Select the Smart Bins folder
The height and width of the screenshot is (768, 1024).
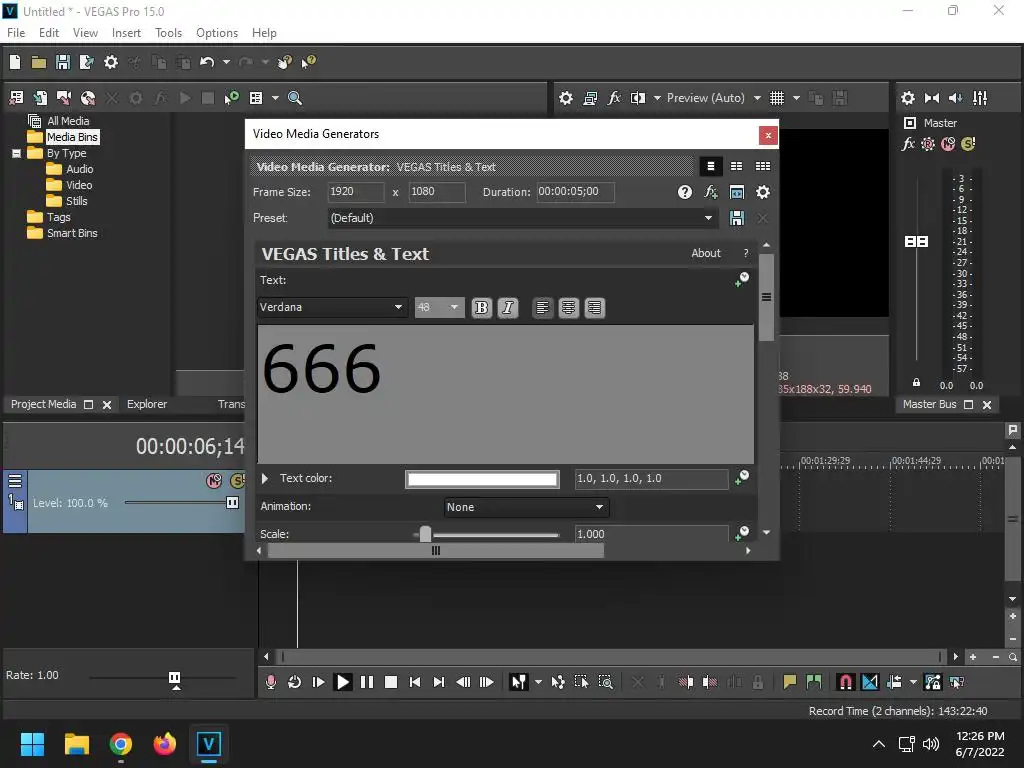tap(72, 233)
